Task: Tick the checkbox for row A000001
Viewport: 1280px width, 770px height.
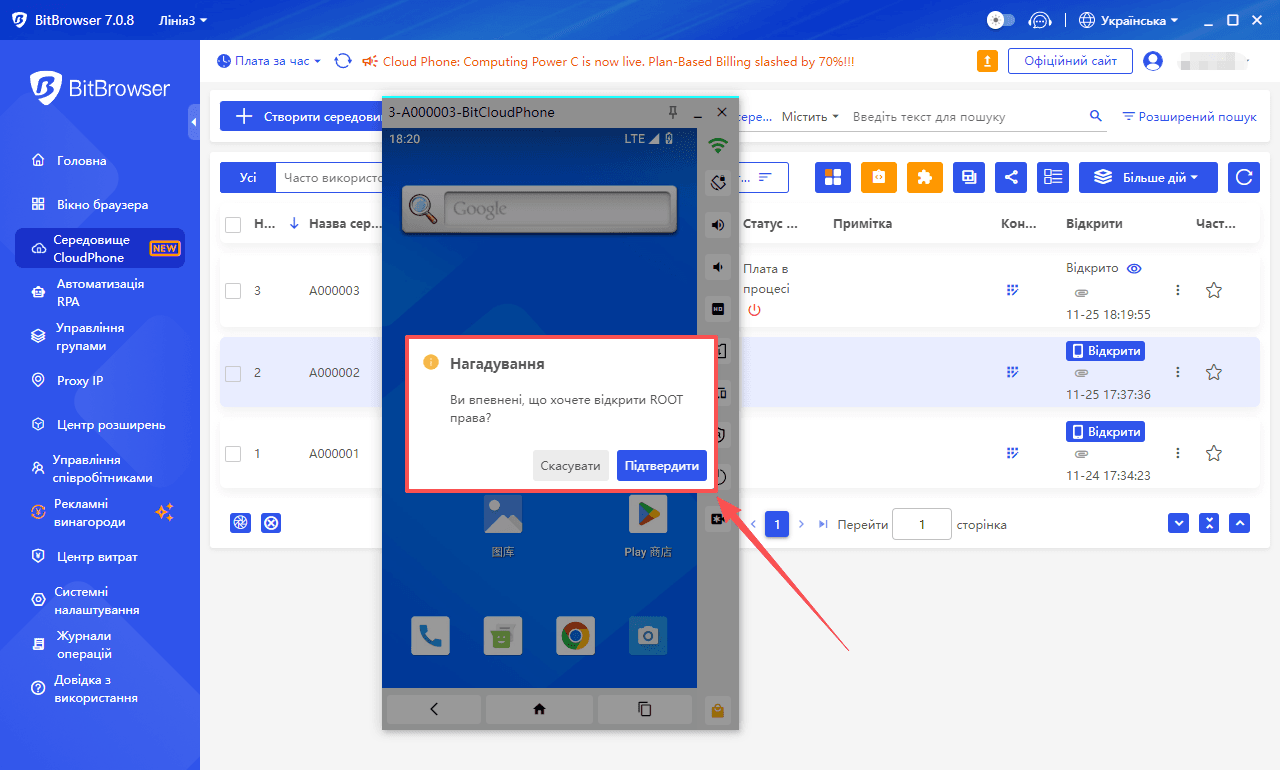Action: pos(233,453)
